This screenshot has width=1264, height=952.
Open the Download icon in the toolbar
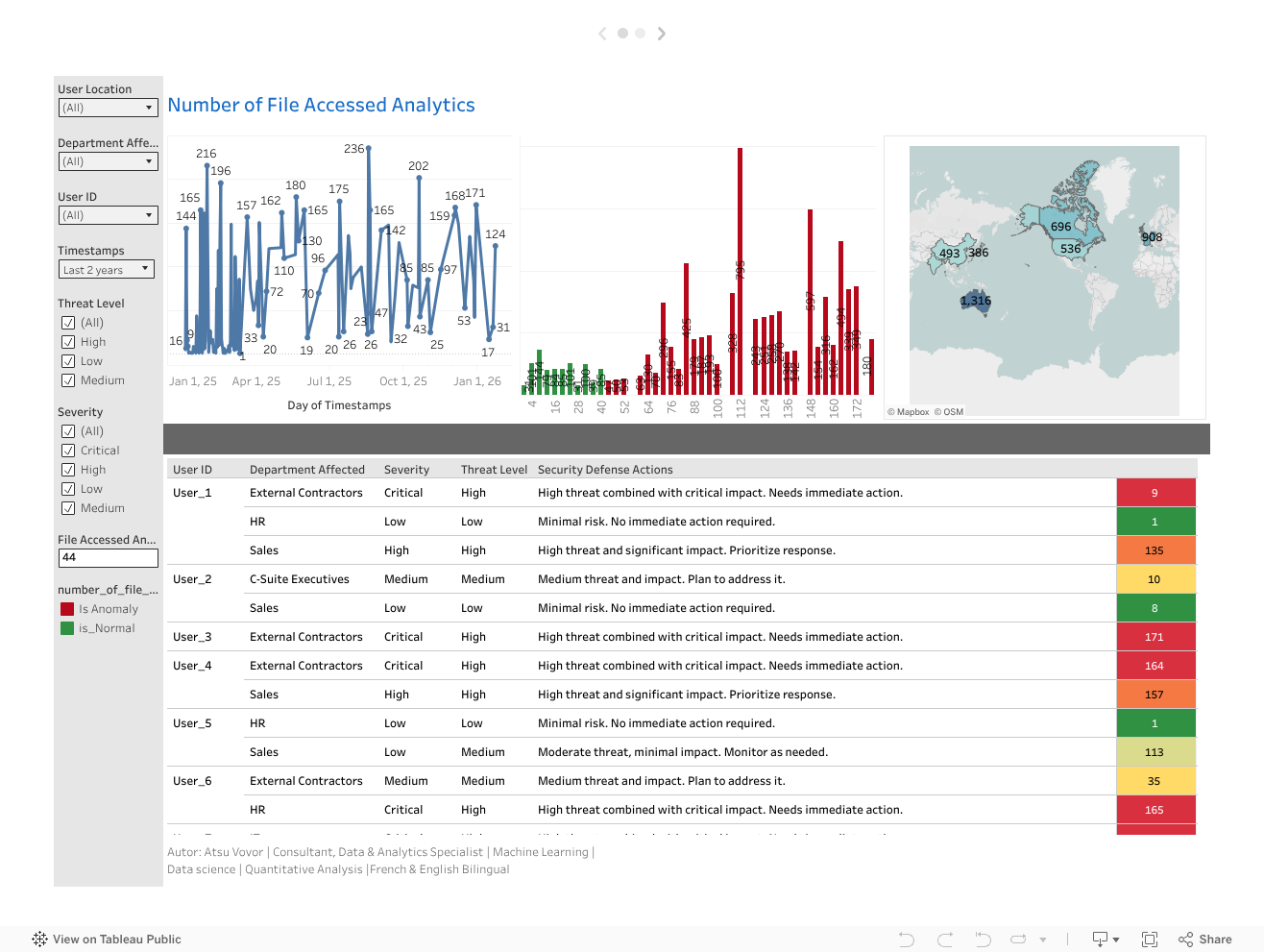coord(1102,939)
